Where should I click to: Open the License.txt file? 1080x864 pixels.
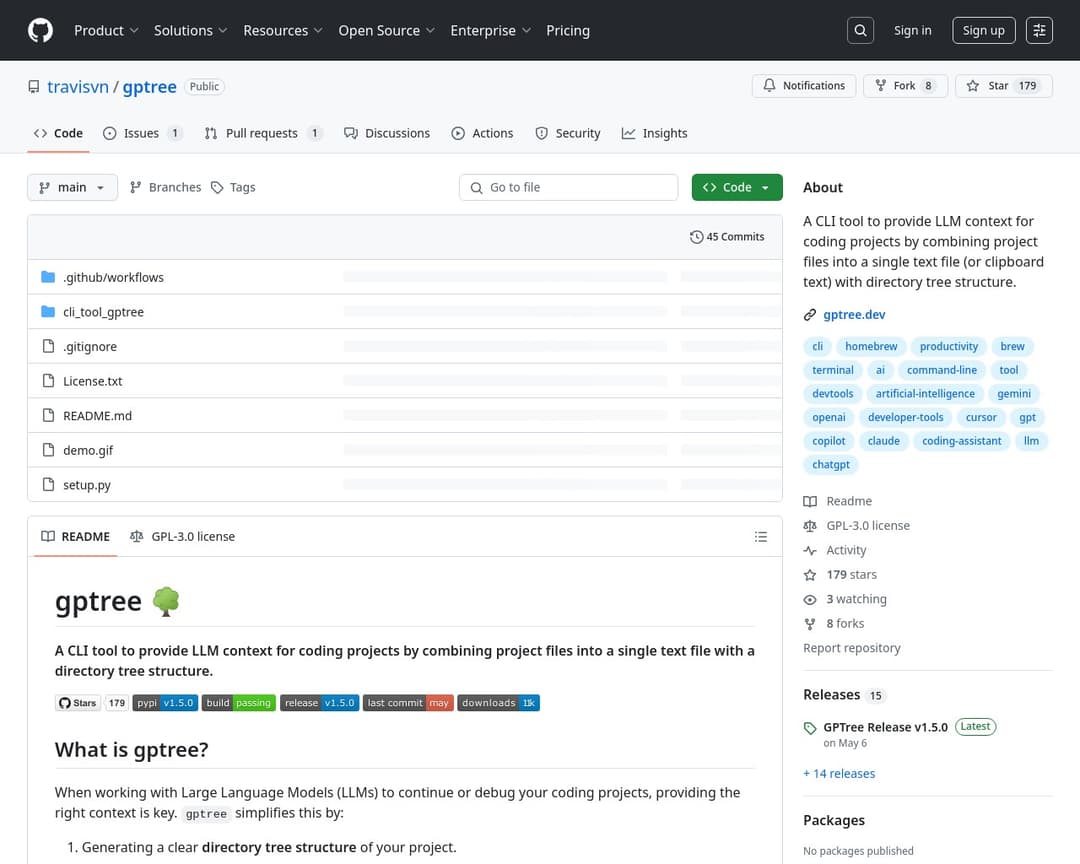93,381
